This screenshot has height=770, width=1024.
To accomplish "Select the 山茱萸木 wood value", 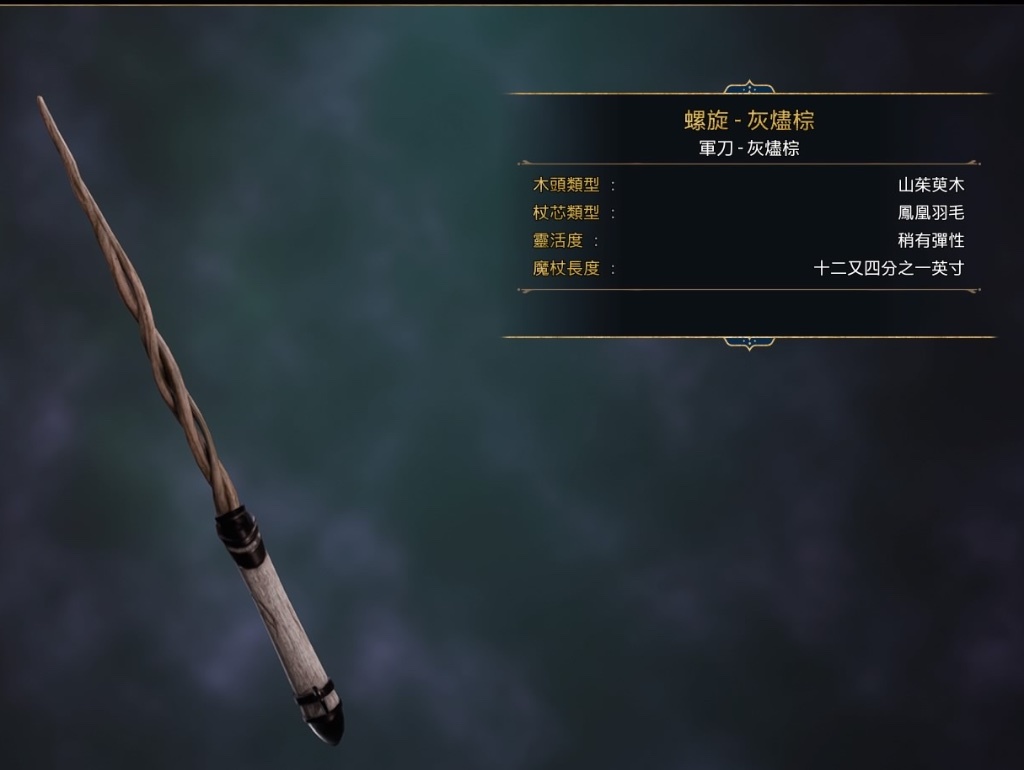I will click(x=931, y=185).
